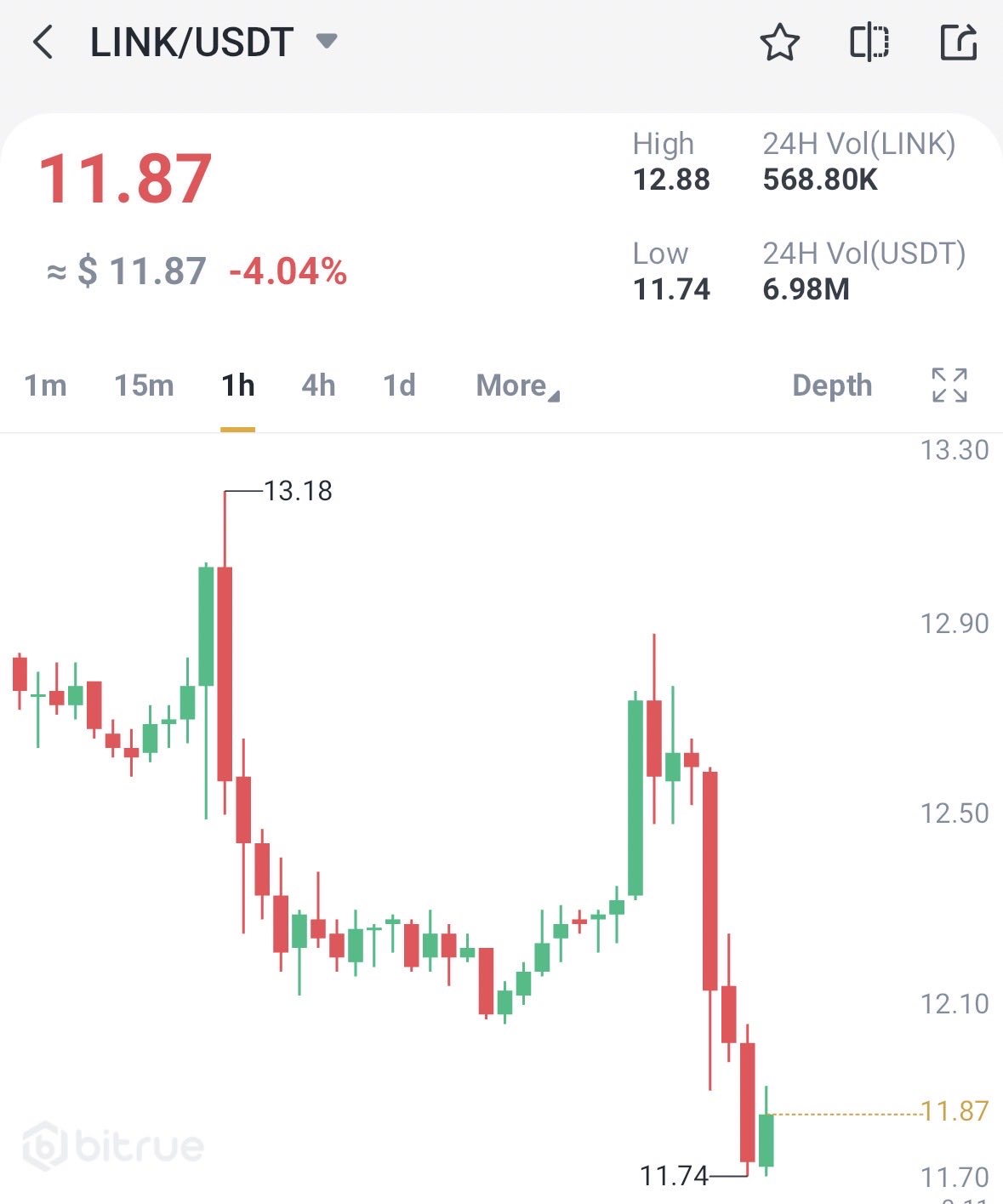The width and height of the screenshot is (1003, 1204).
Task: Tap the LINK/USDT pair title
Action: (x=191, y=43)
